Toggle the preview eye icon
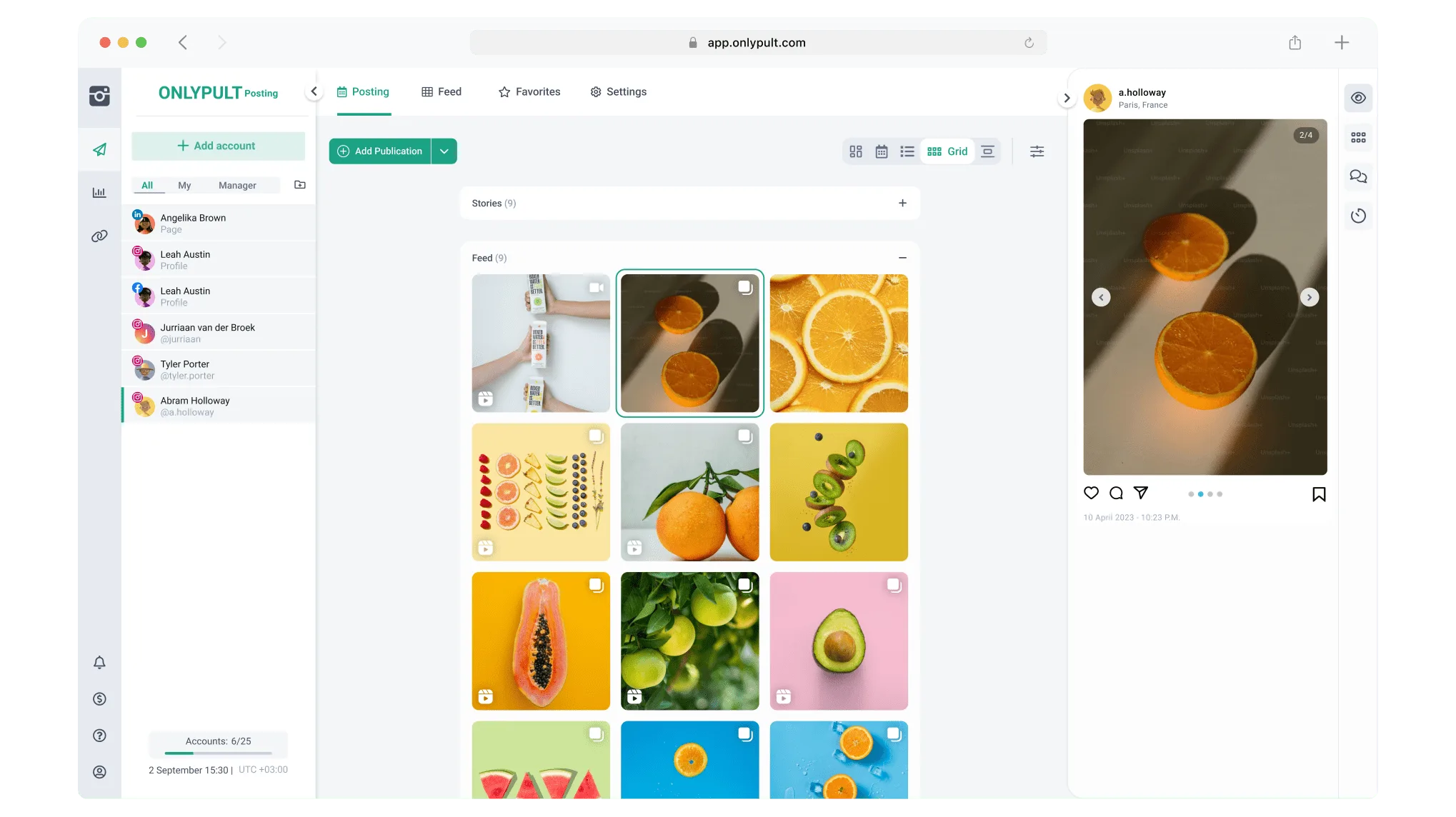The image size is (1456, 817). [1358, 98]
